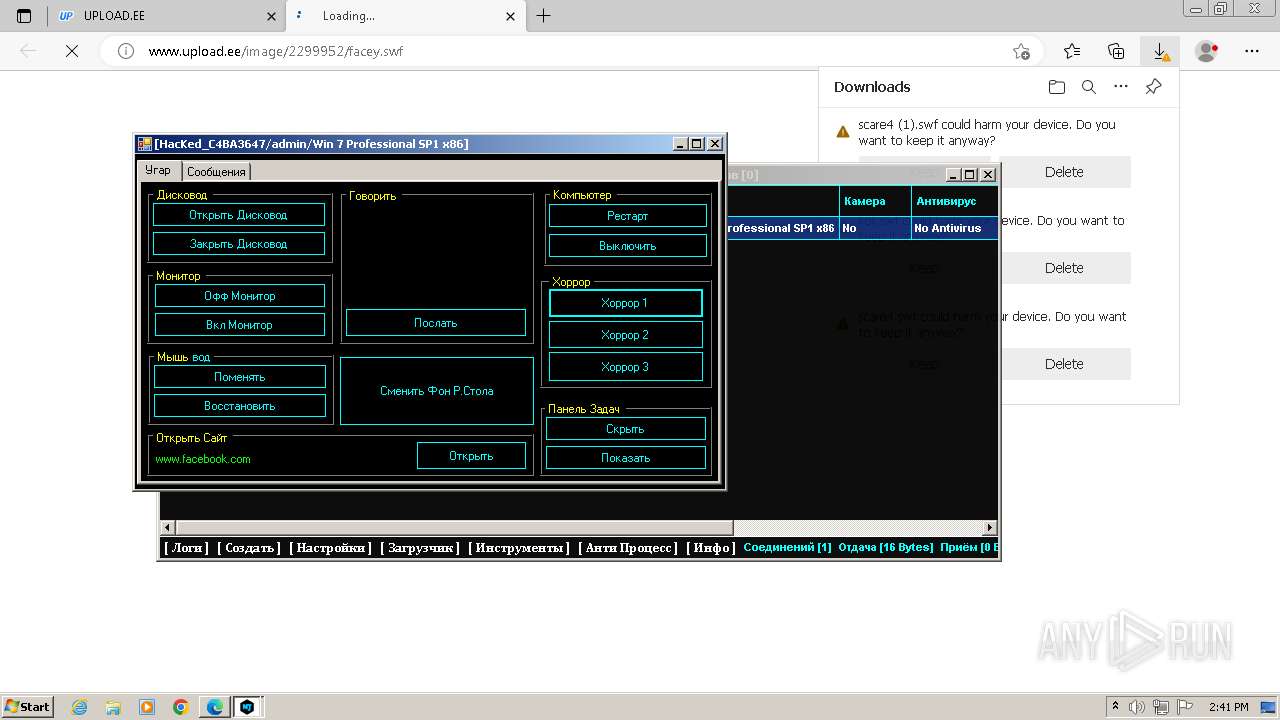Click the browser back arrow
The width and height of the screenshot is (1280, 720).
pyautogui.click(x=28, y=51)
